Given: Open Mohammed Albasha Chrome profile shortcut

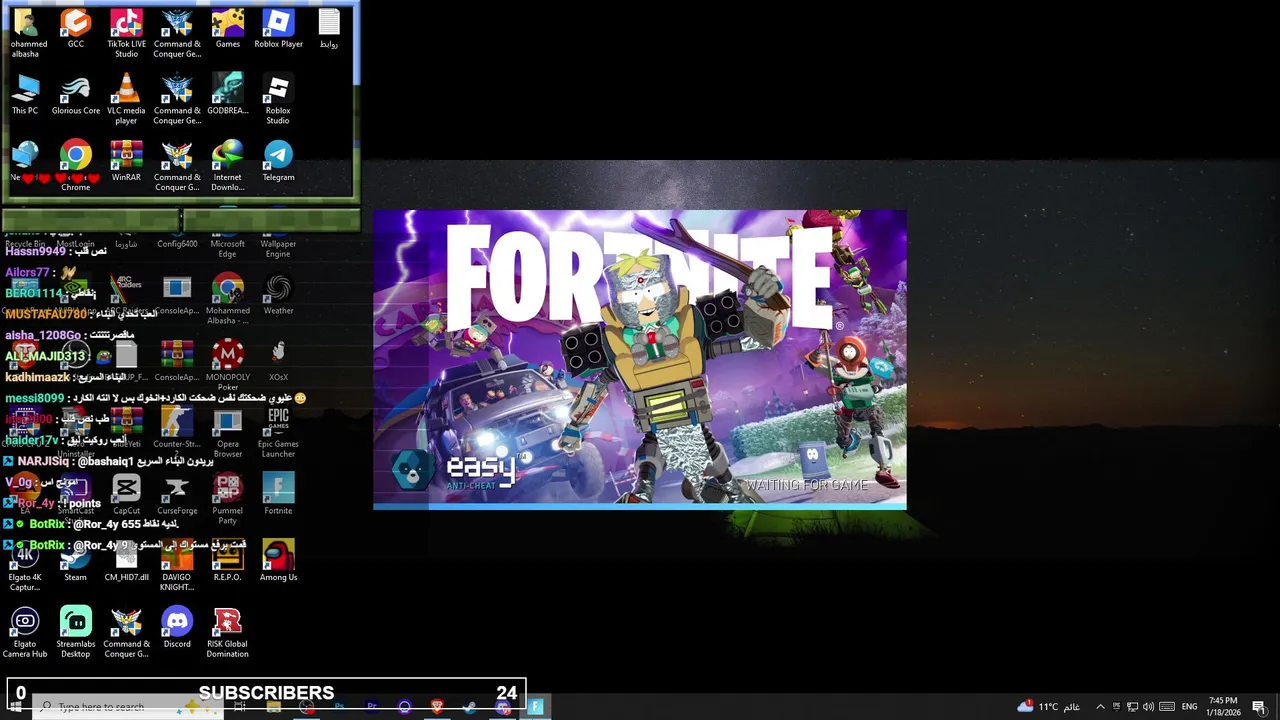Looking at the screenshot, I should tap(227, 300).
